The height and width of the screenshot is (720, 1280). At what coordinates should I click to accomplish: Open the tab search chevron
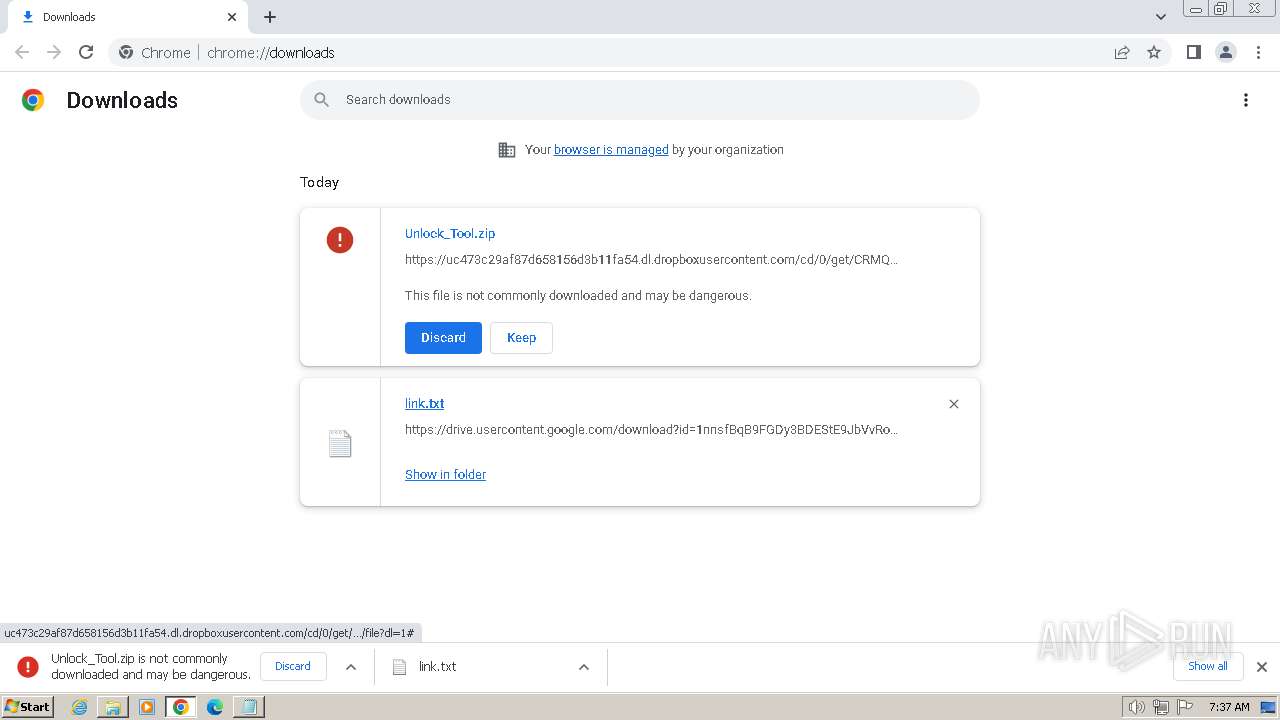click(x=1161, y=17)
